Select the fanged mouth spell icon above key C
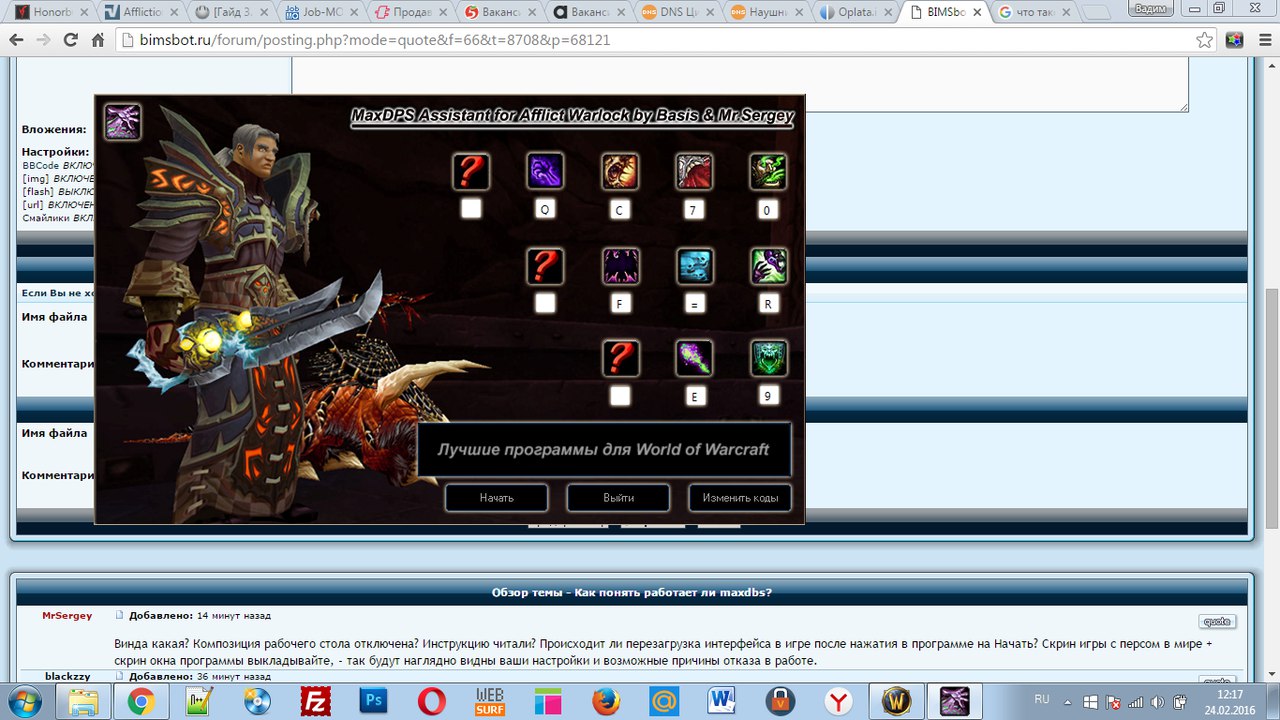Screen dimensions: 1280x720 (620, 172)
